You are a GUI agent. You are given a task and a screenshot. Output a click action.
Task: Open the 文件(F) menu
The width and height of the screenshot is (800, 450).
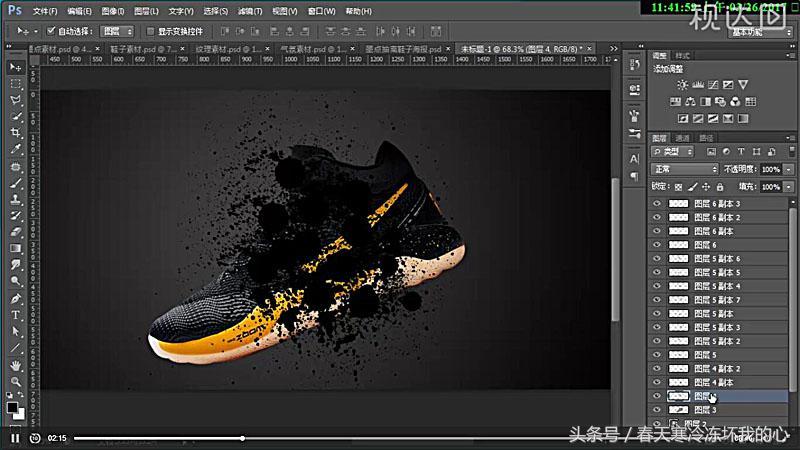pyautogui.click(x=45, y=11)
